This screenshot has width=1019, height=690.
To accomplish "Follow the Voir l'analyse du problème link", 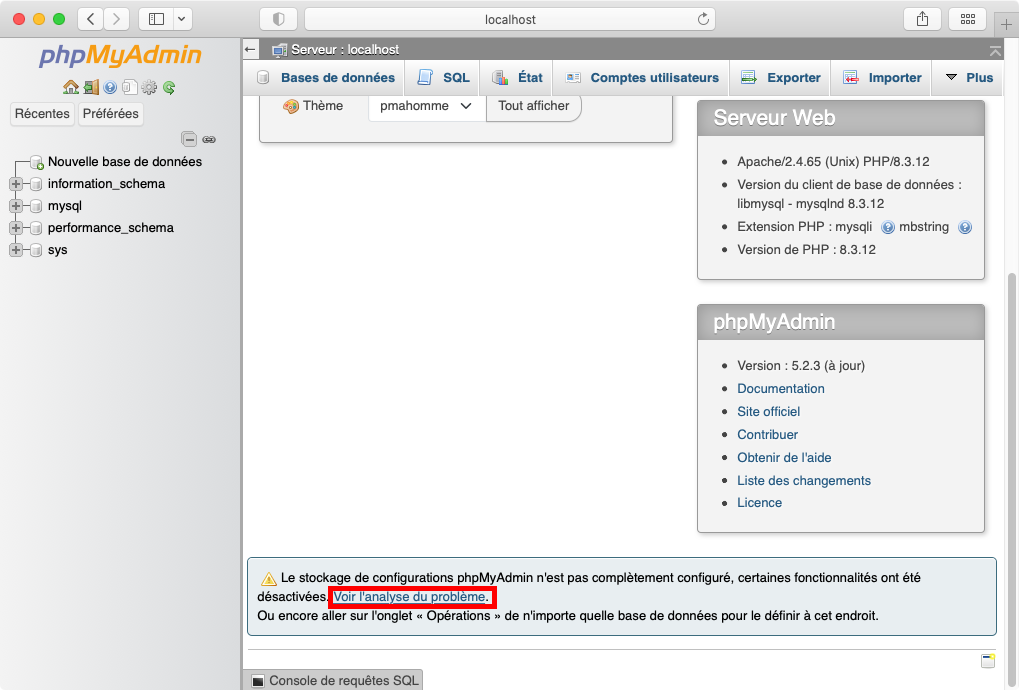I will tap(411, 597).
